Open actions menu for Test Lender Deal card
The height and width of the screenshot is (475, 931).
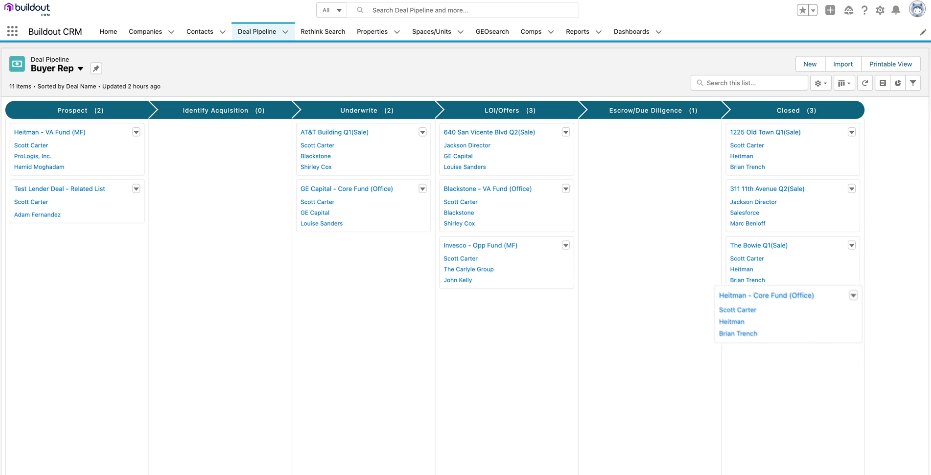tap(136, 188)
